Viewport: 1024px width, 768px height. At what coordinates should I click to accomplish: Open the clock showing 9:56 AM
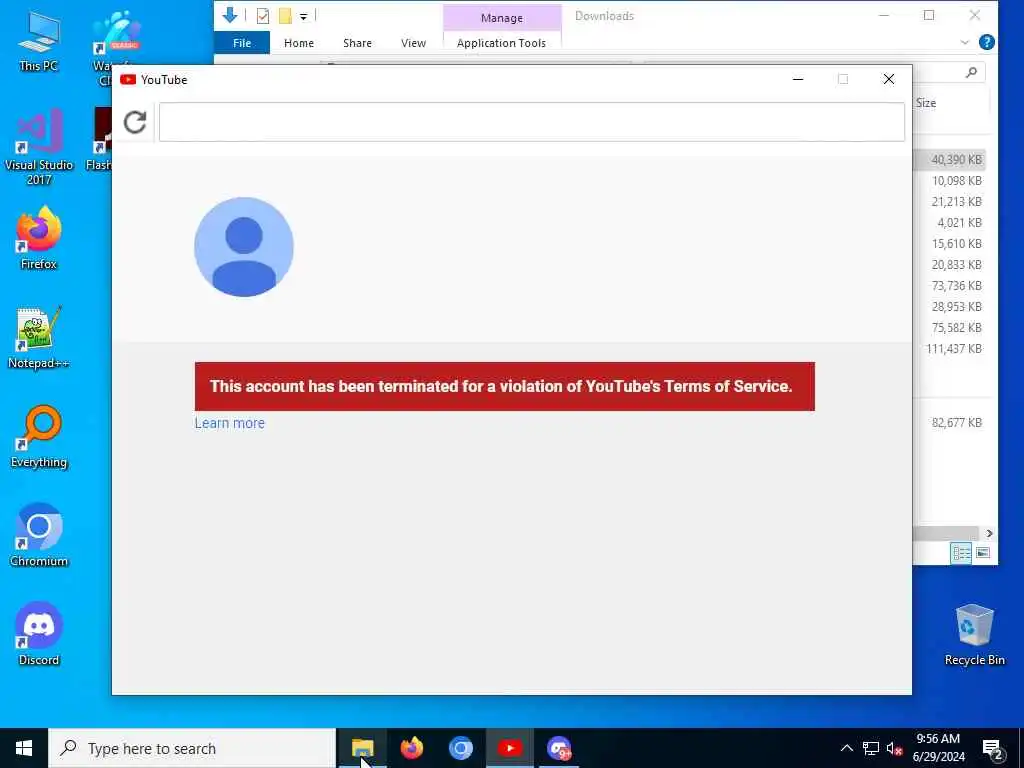point(938,748)
